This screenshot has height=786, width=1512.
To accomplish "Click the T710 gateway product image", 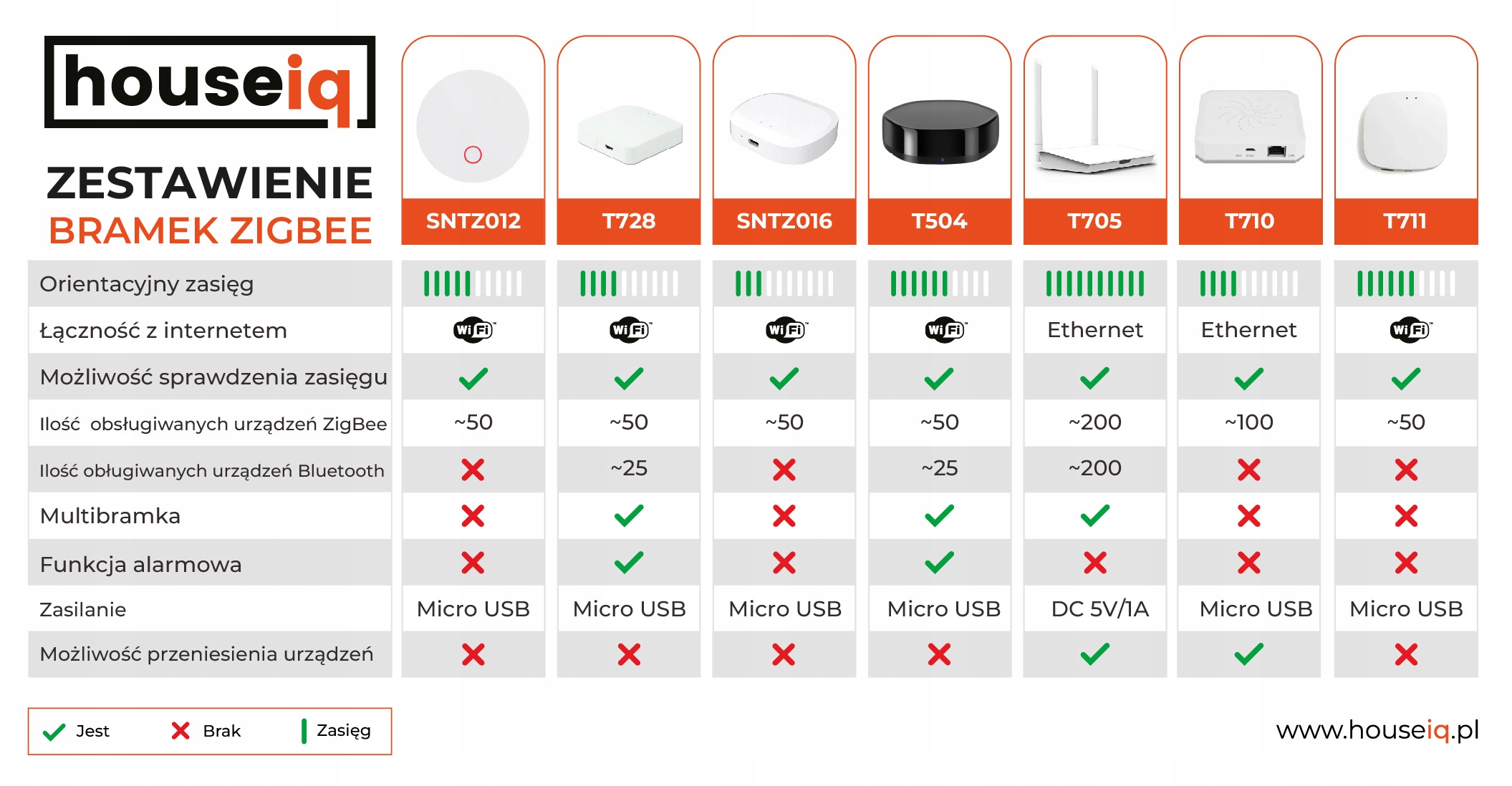I will coord(1249,127).
